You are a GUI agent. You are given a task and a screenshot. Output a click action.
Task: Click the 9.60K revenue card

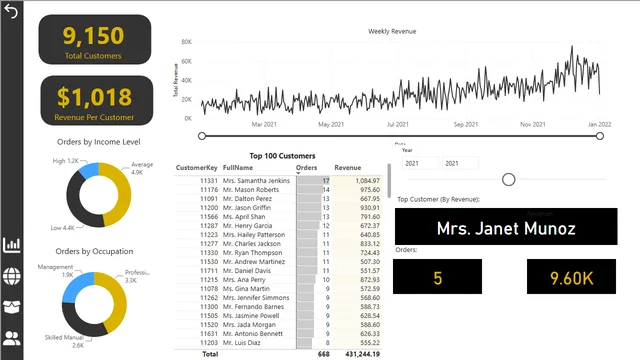click(571, 276)
